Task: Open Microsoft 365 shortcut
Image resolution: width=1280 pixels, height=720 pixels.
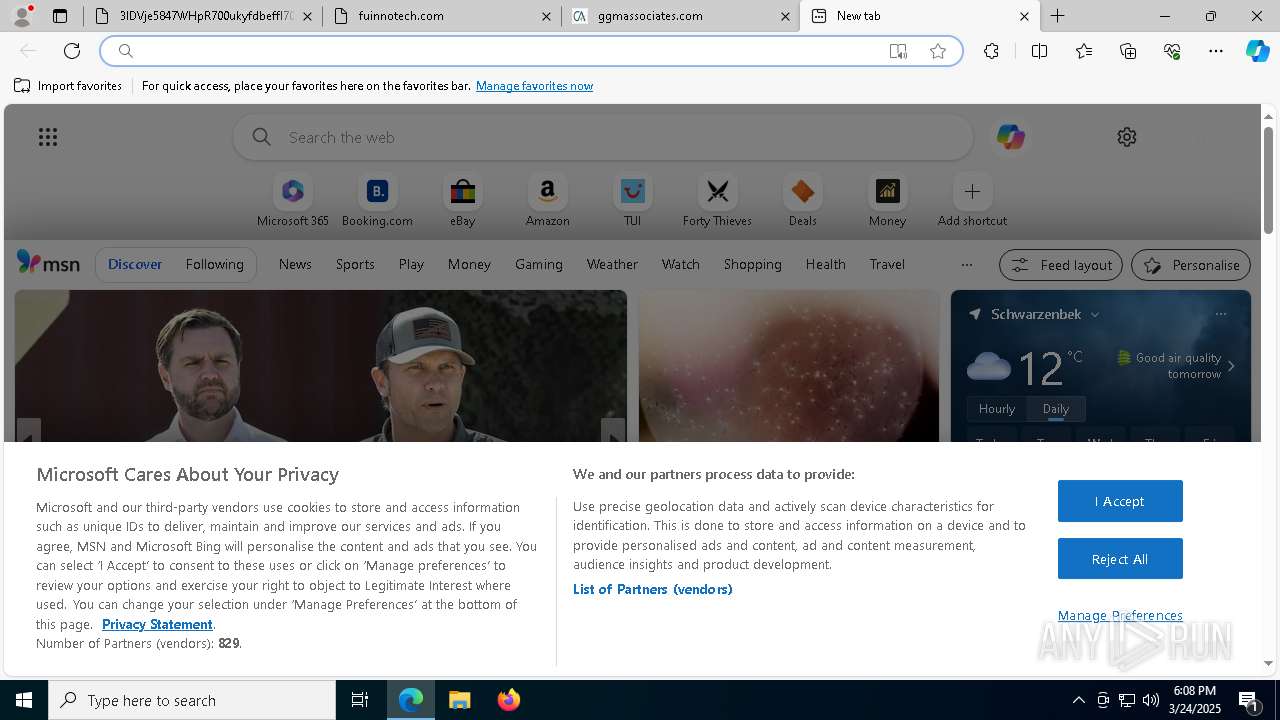Action: click(x=292, y=200)
